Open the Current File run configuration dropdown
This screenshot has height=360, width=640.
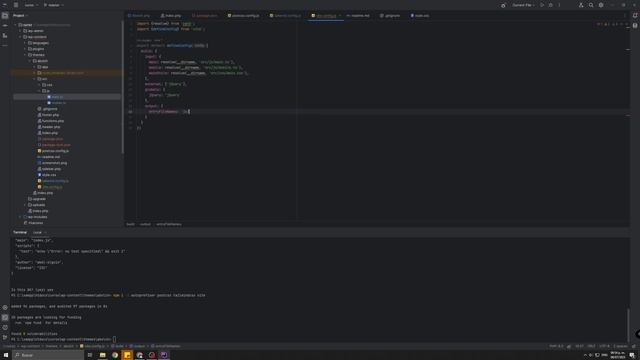pos(524,5)
